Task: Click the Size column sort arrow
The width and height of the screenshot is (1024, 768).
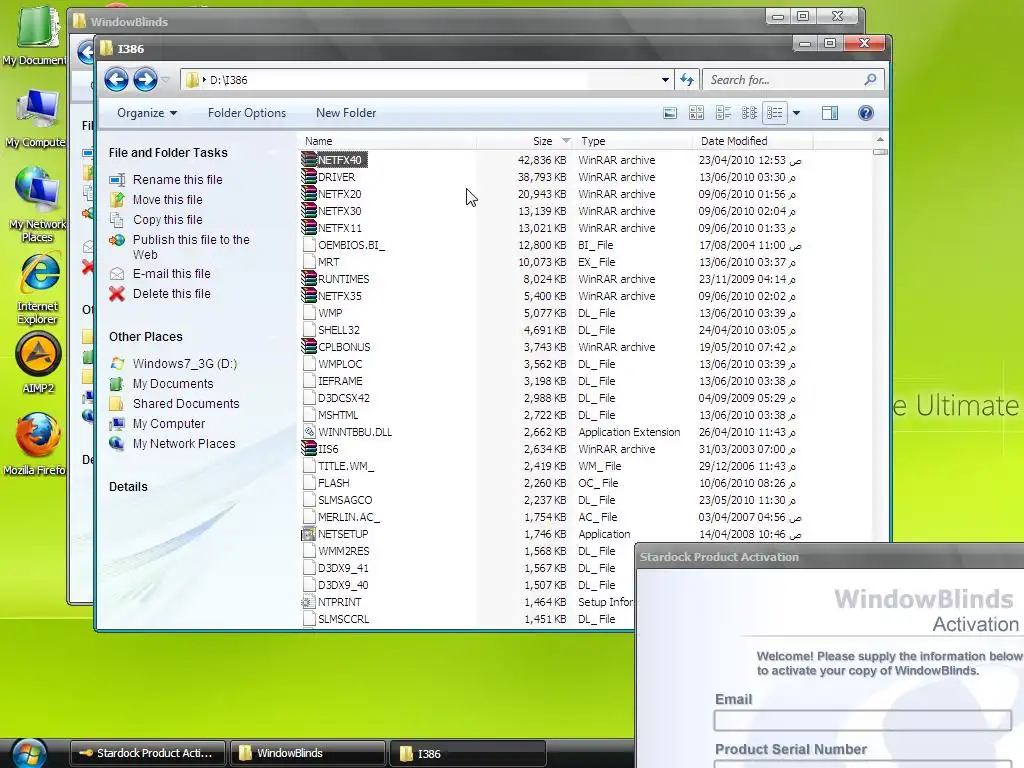Action: (x=566, y=141)
